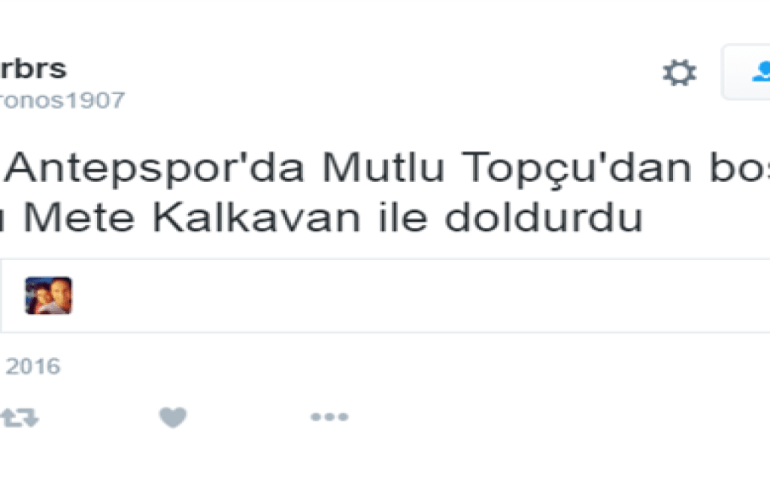Click the 2016 tweet timestamp
Screen dimensions: 770x485
pyautogui.click(x=32, y=366)
